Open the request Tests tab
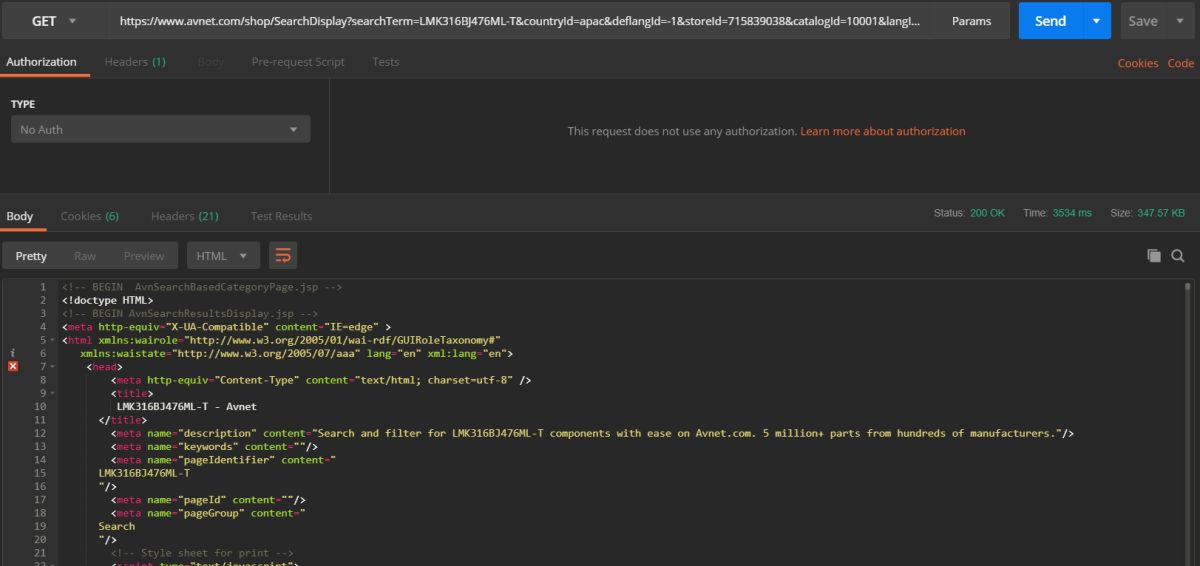 (386, 62)
